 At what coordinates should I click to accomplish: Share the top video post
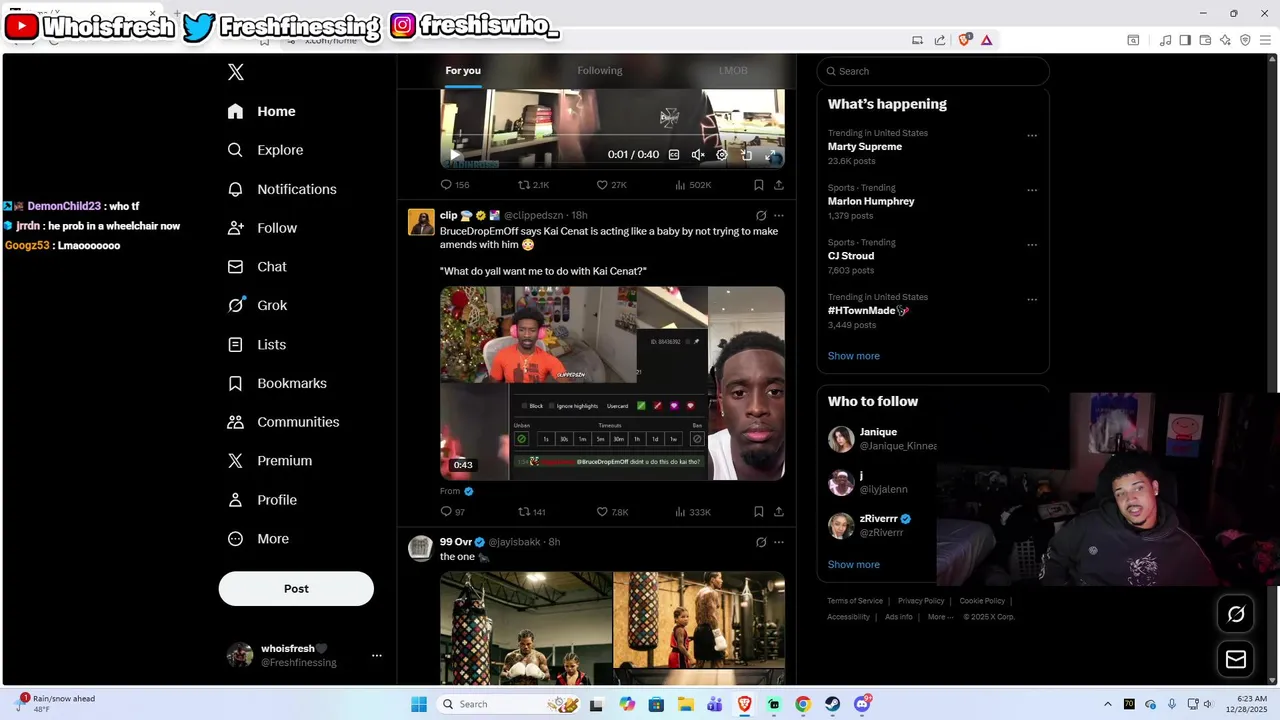click(779, 185)
